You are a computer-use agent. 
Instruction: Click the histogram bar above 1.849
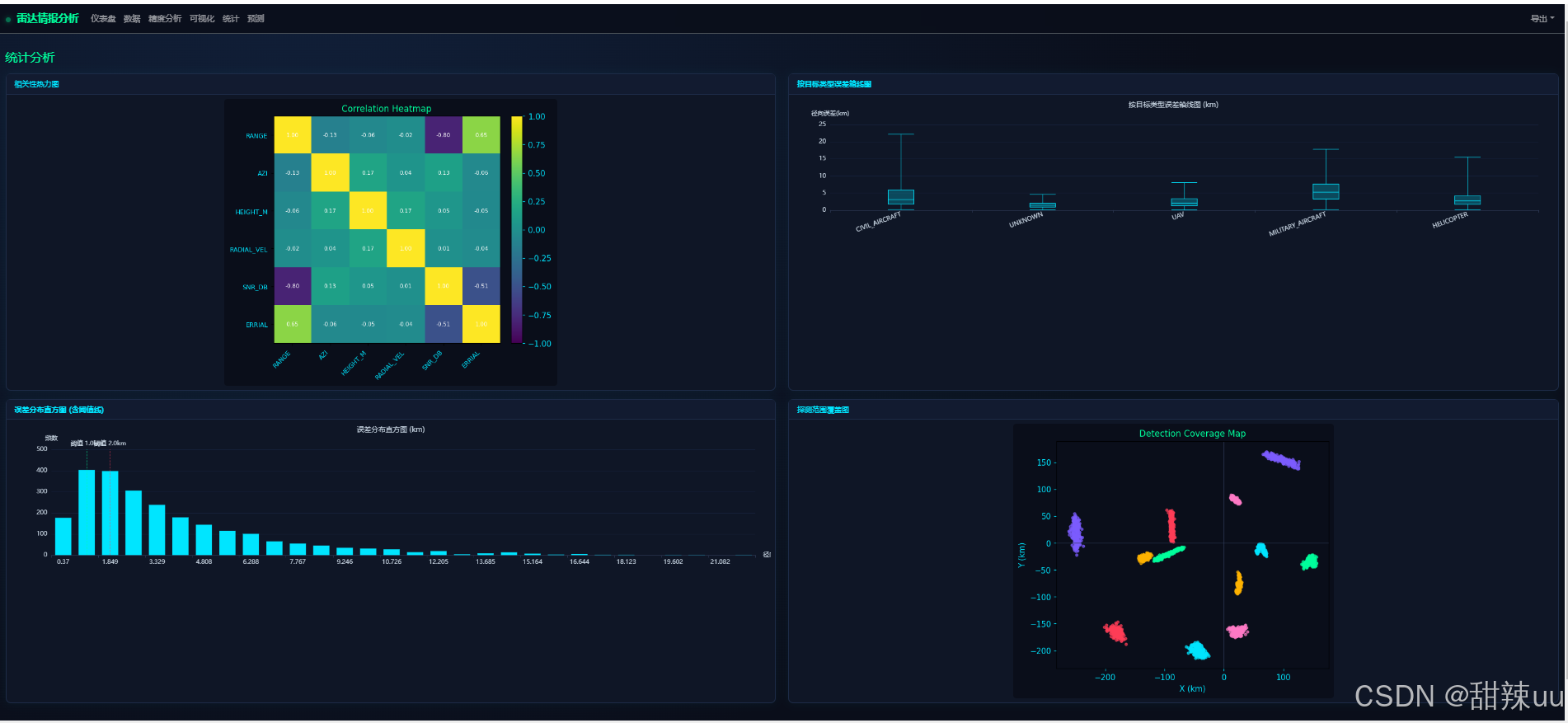(x=110, y=513)
